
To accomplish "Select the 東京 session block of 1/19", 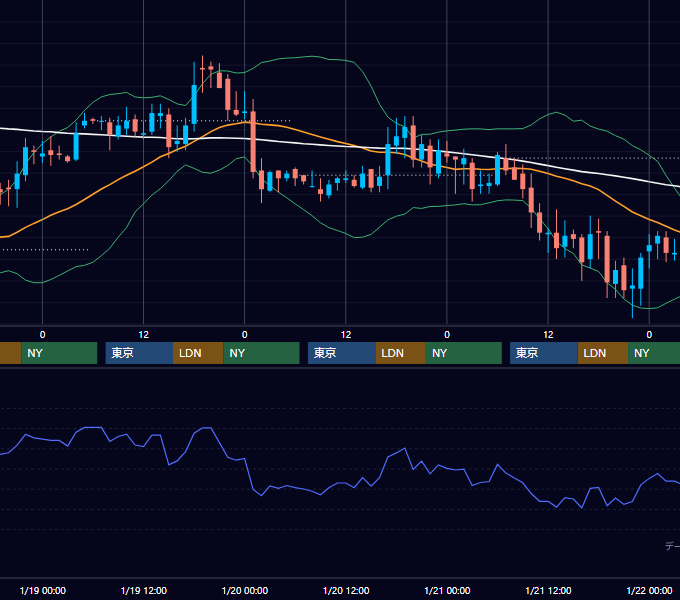I will pos(139,353).
